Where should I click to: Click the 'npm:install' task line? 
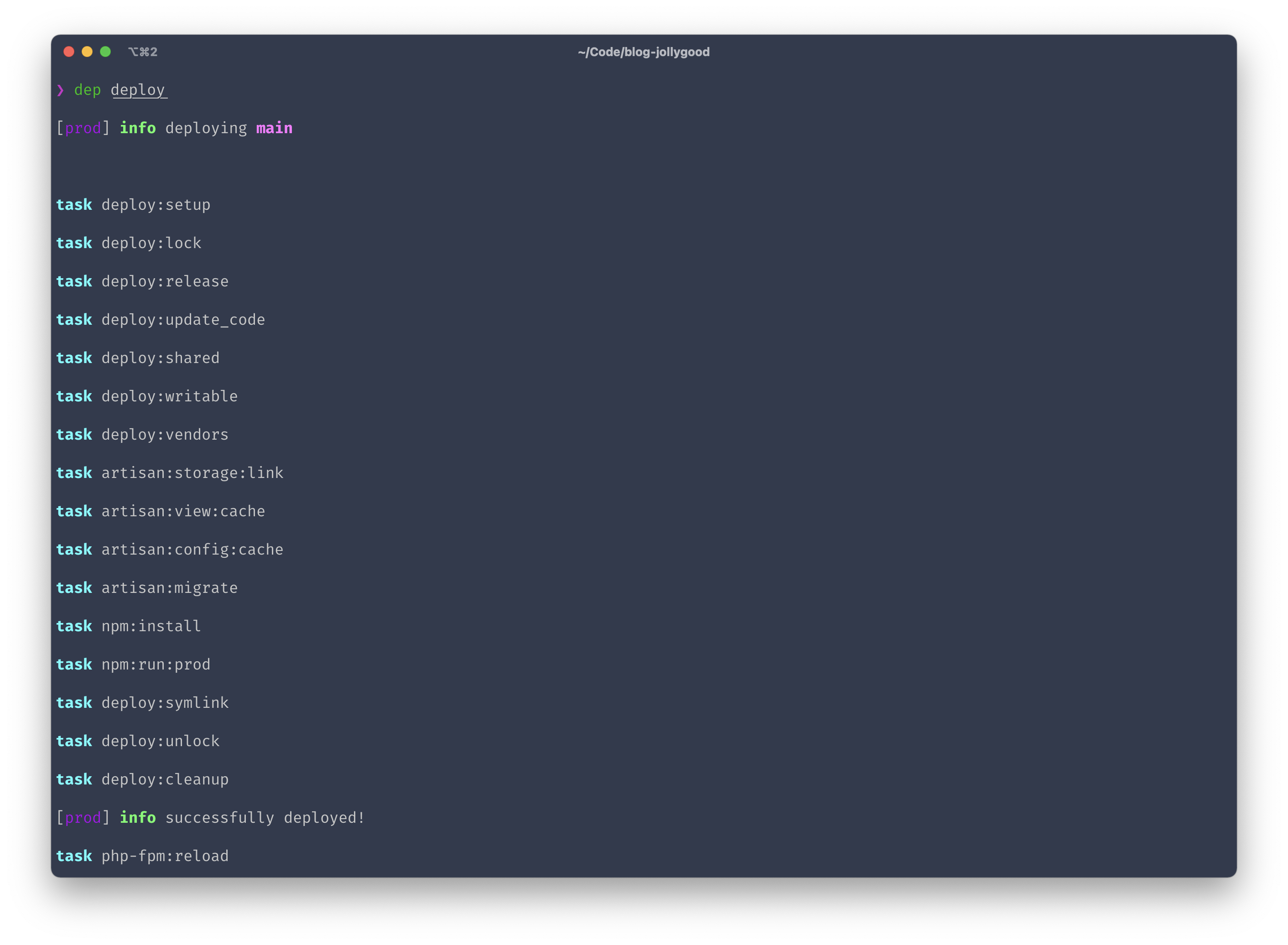click(x=129, y=626)
